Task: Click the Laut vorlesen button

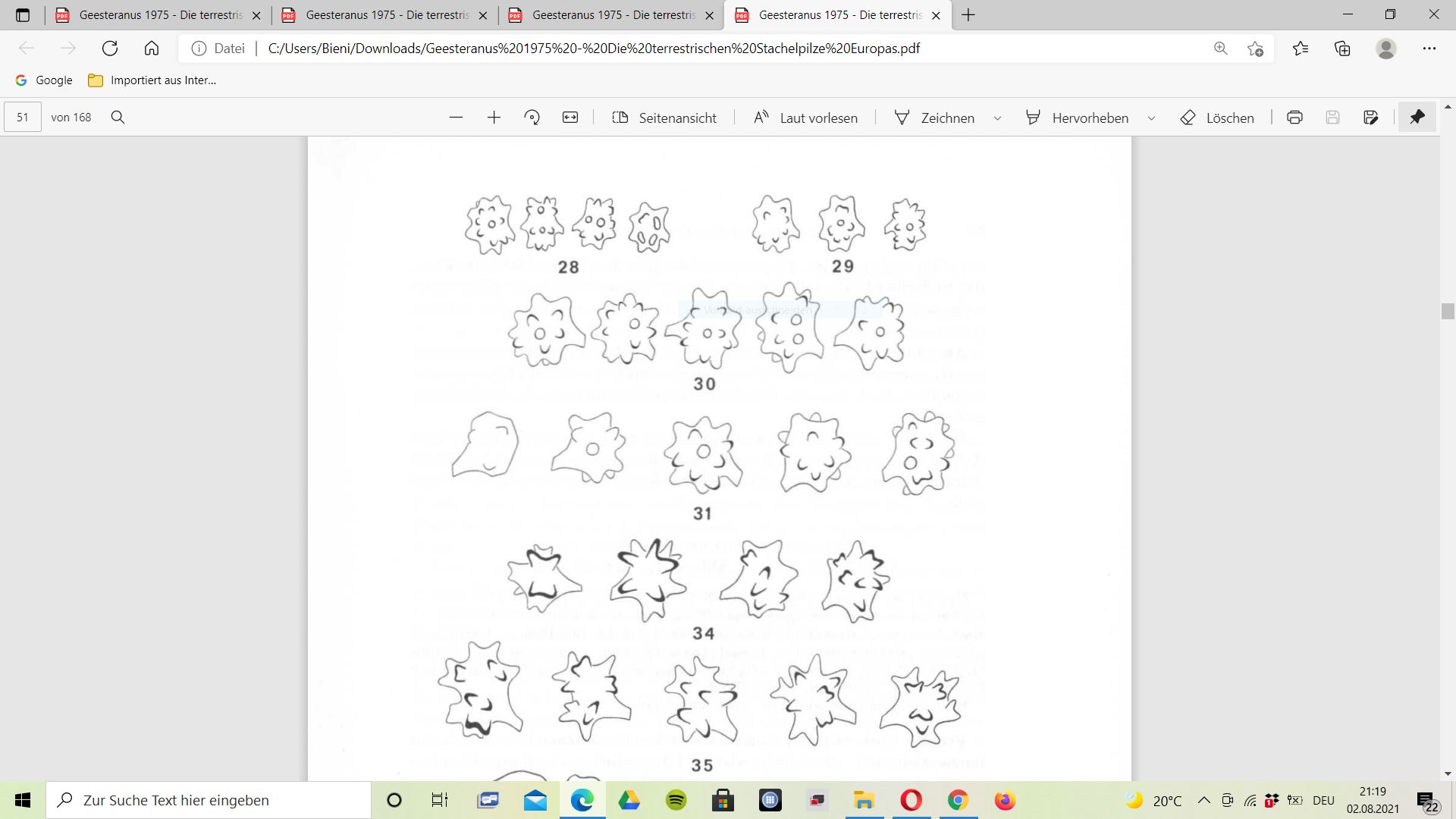Action: coord(805,118)
